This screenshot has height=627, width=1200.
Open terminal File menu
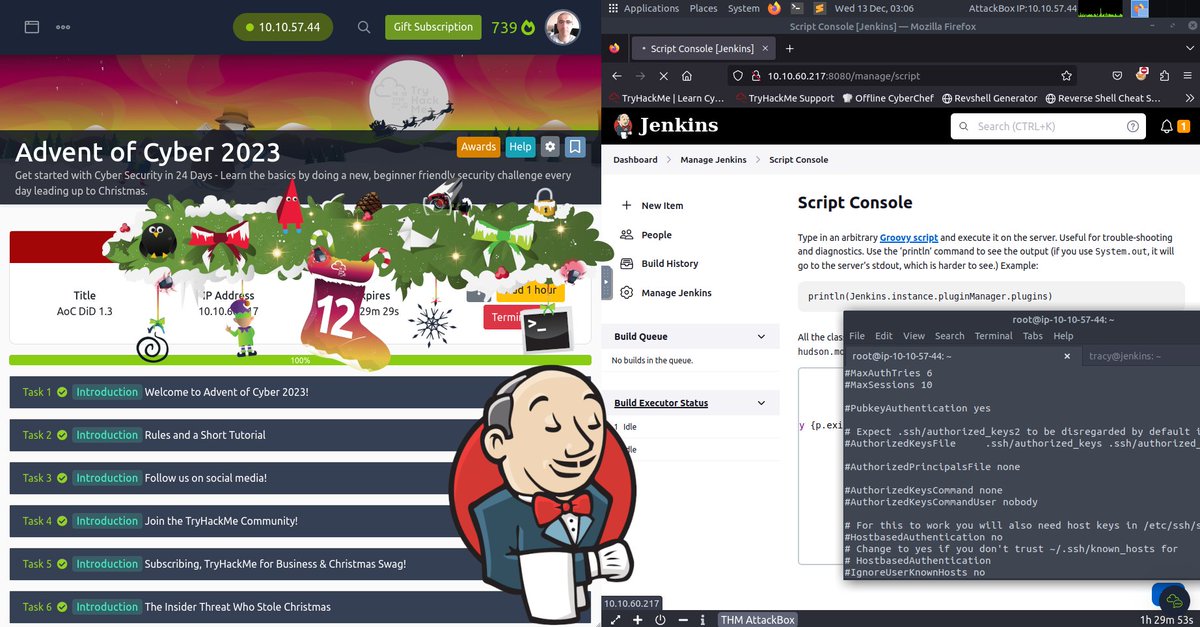857,336
